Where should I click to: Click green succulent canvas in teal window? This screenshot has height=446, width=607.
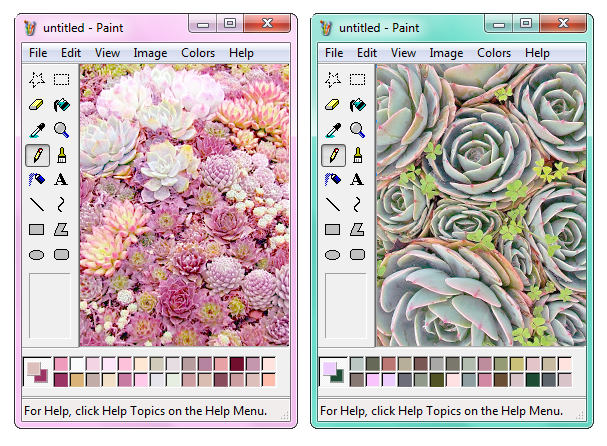tap(481, 205)
